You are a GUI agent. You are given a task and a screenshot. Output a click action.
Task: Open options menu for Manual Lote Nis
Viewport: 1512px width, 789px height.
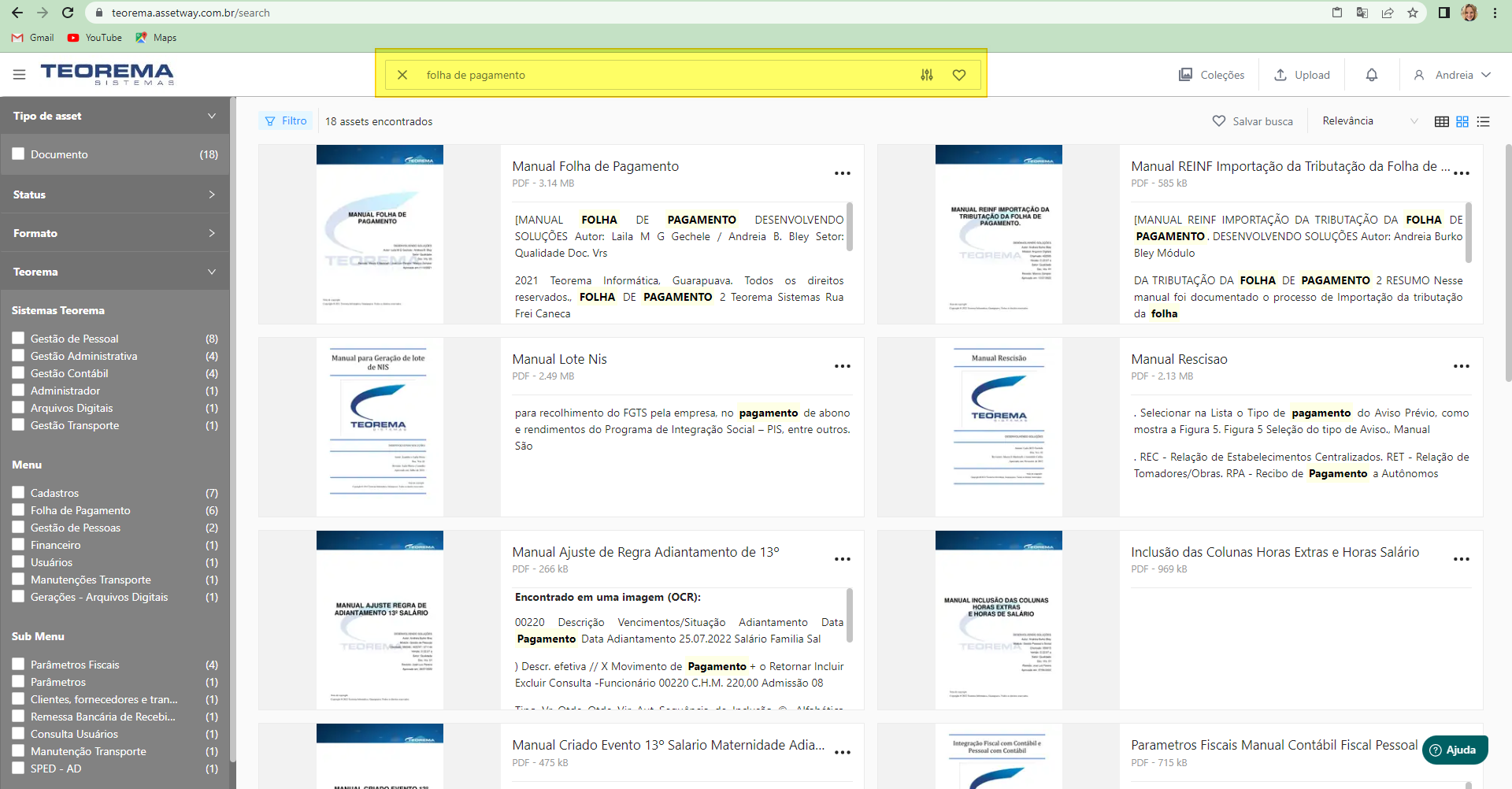tap(843, 366)
